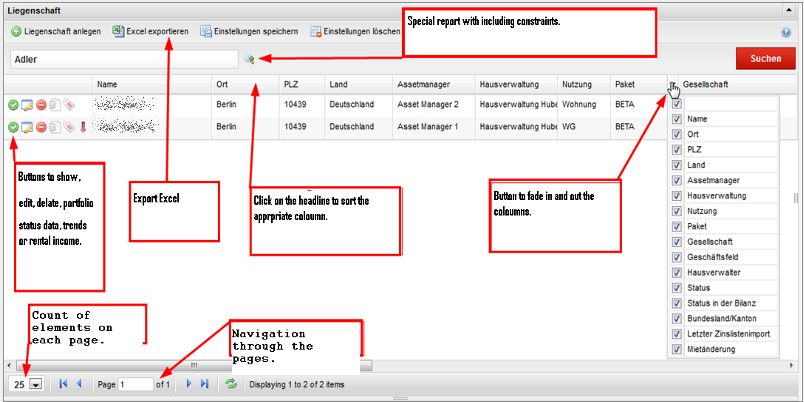
Task: Click Einstellungen speichern in toolbar
Action: [249, 31]
